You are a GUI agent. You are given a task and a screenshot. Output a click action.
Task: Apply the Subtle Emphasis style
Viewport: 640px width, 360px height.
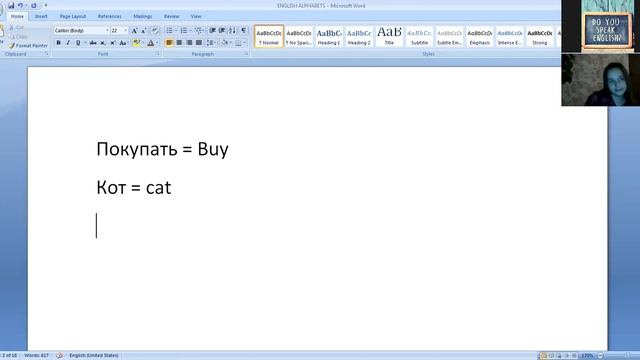[x=449, y=37]
